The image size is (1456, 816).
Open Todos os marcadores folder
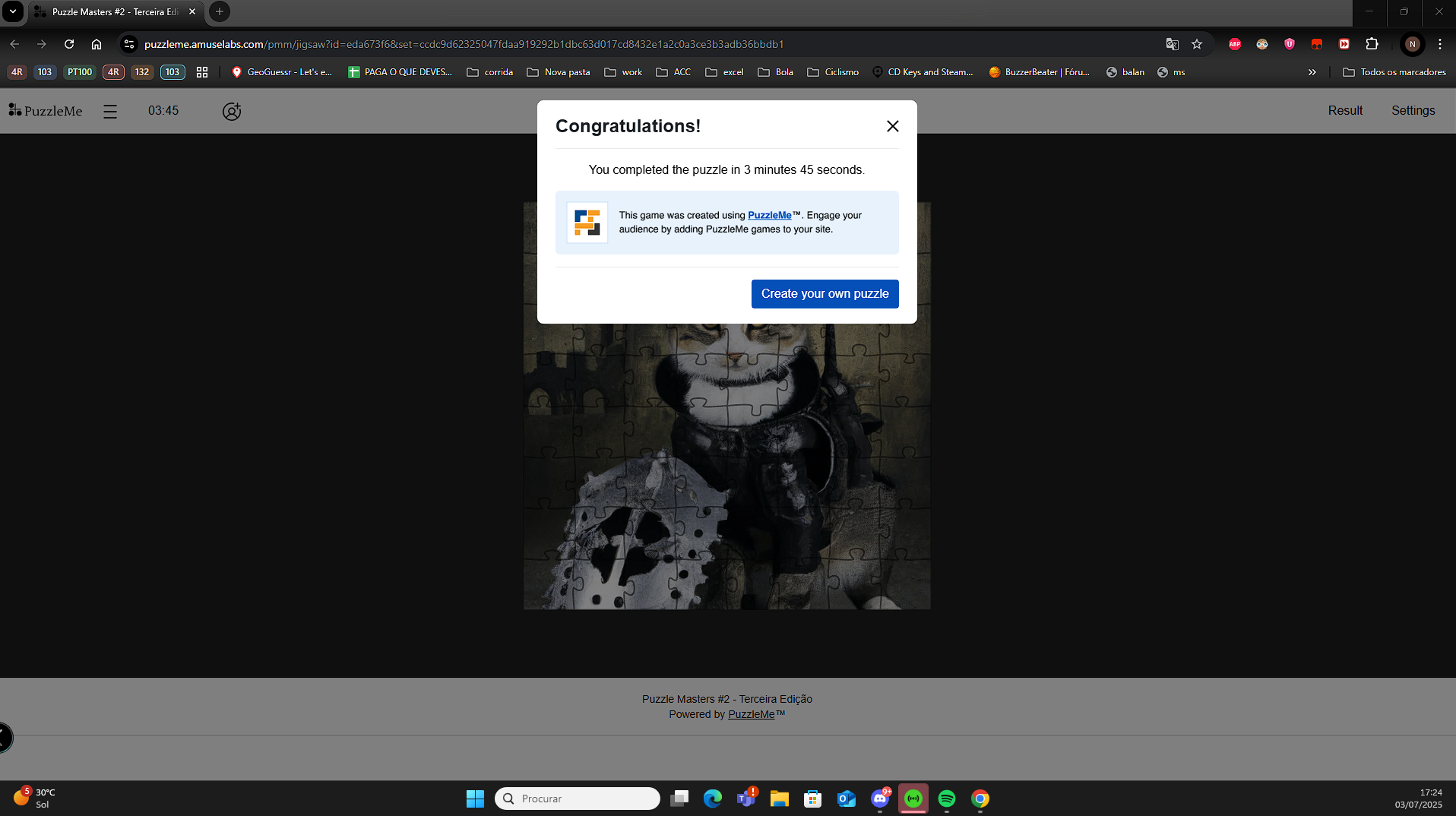(x=1394, y=72)
